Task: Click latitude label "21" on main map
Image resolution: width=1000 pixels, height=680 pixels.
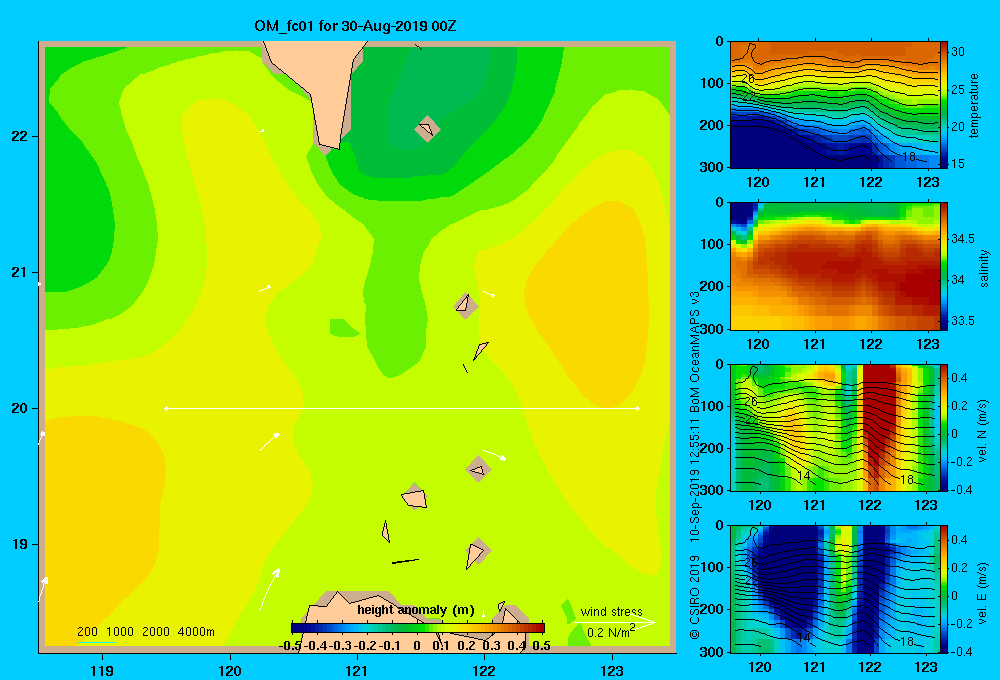Action: (20, 272)
